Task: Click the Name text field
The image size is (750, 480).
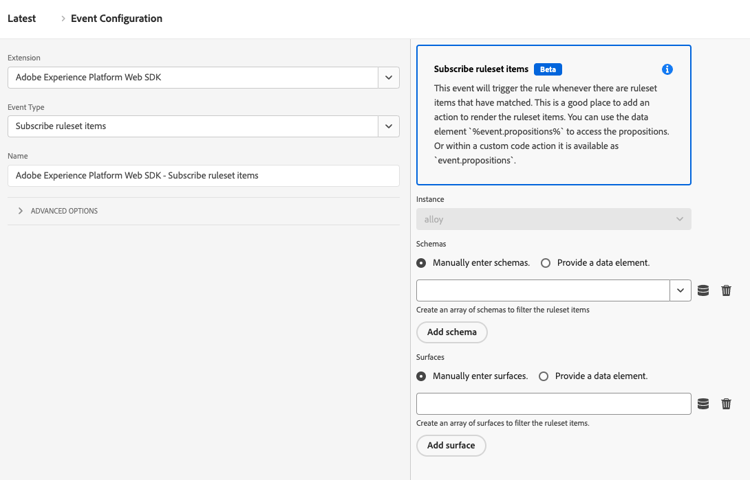Action: [203, 175]
